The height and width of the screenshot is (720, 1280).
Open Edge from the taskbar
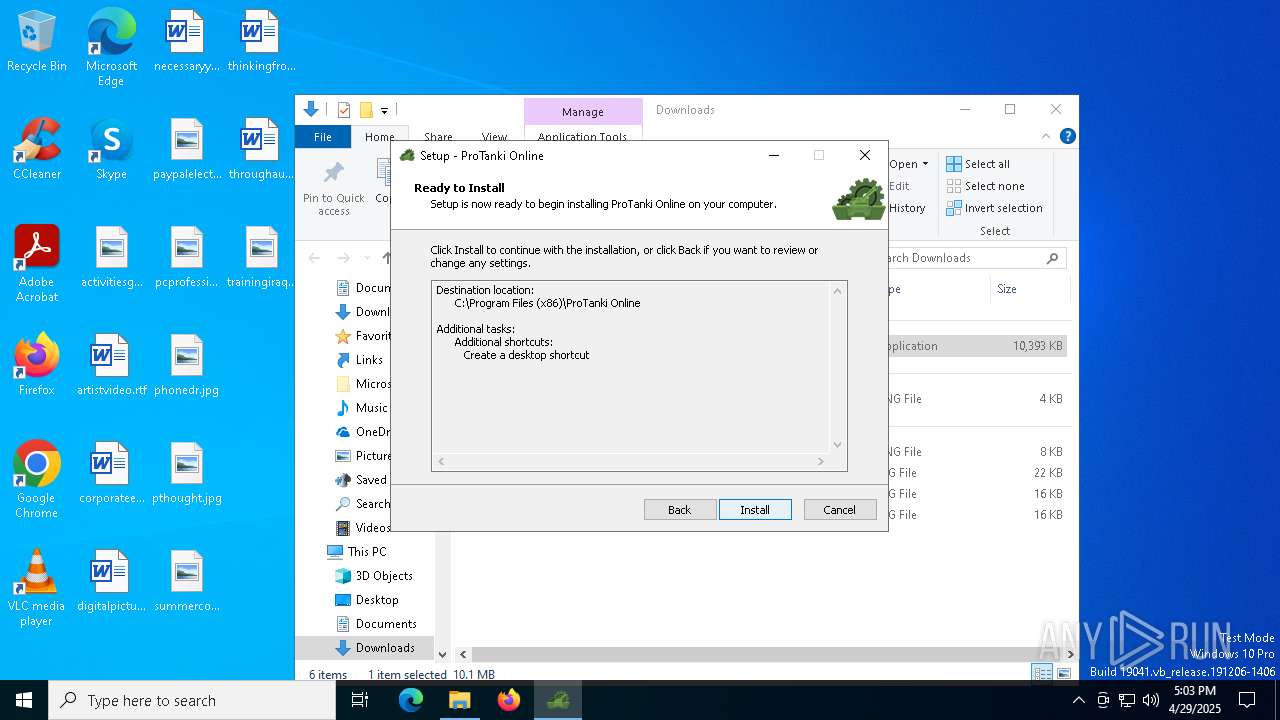[411, 700]
